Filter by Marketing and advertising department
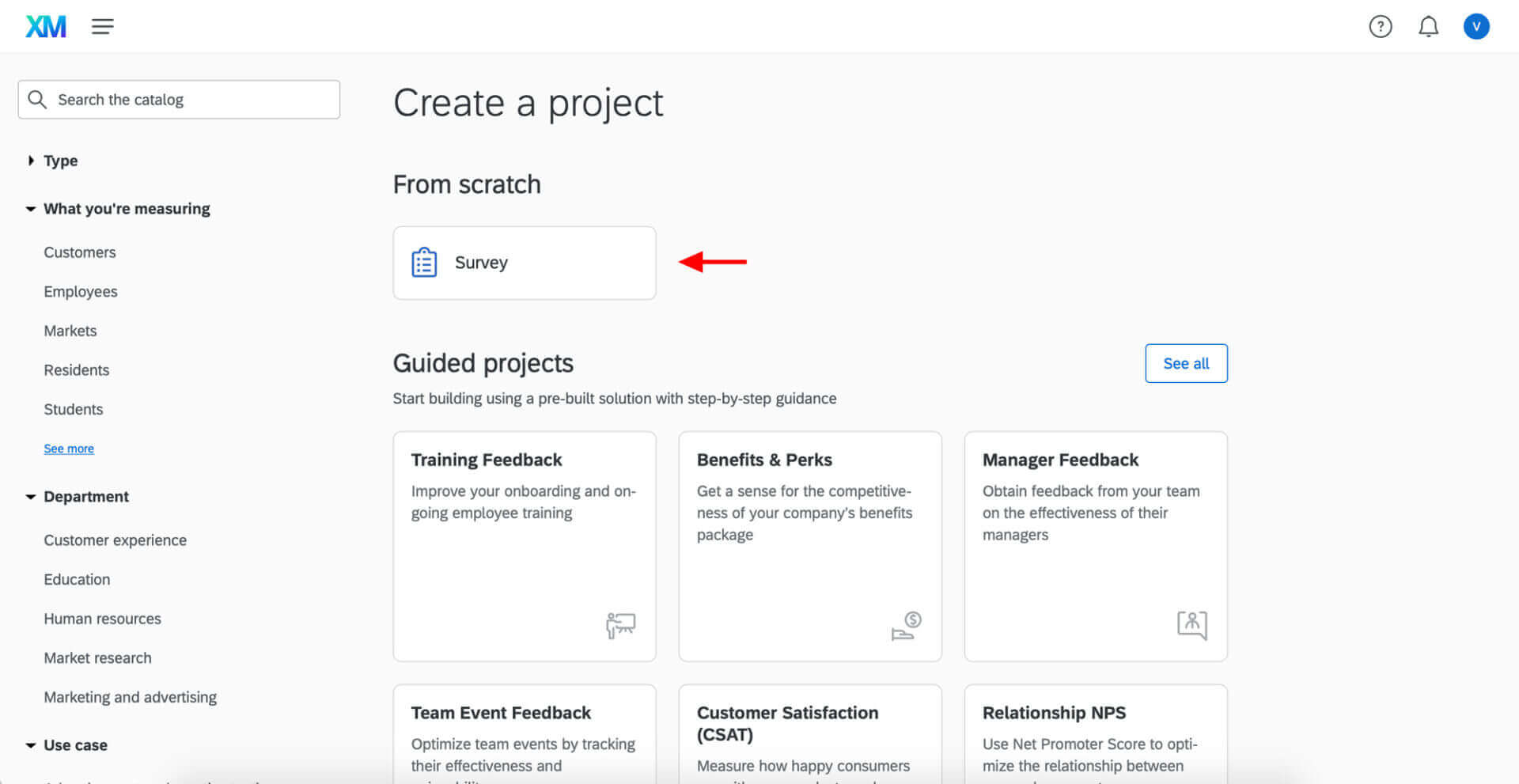Screen dimensions: 1519x784 coord(131,698)
